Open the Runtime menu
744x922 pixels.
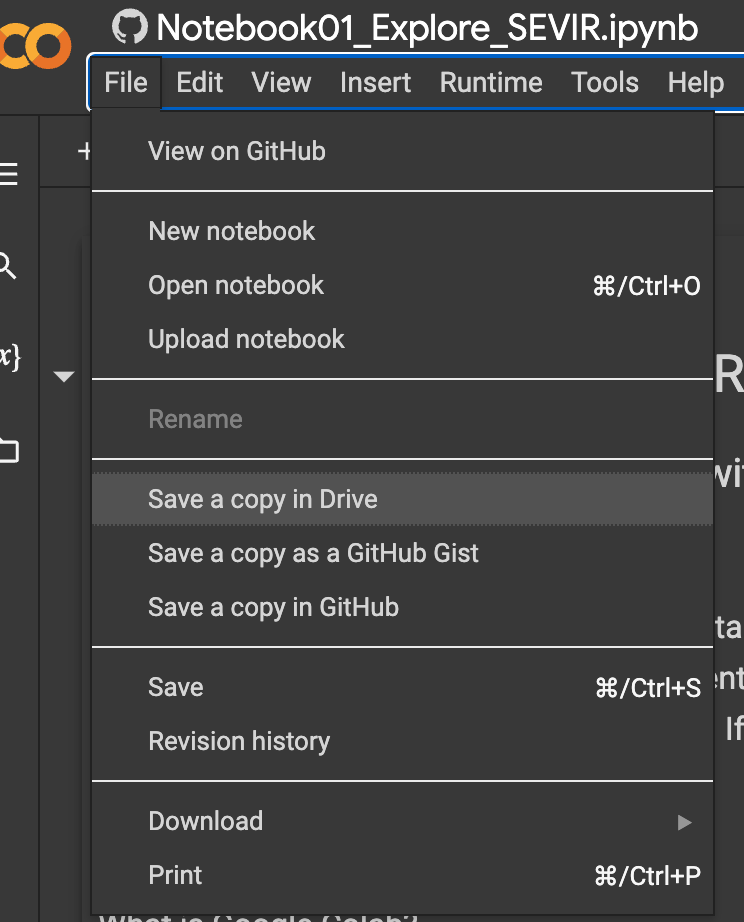[491, 82]
